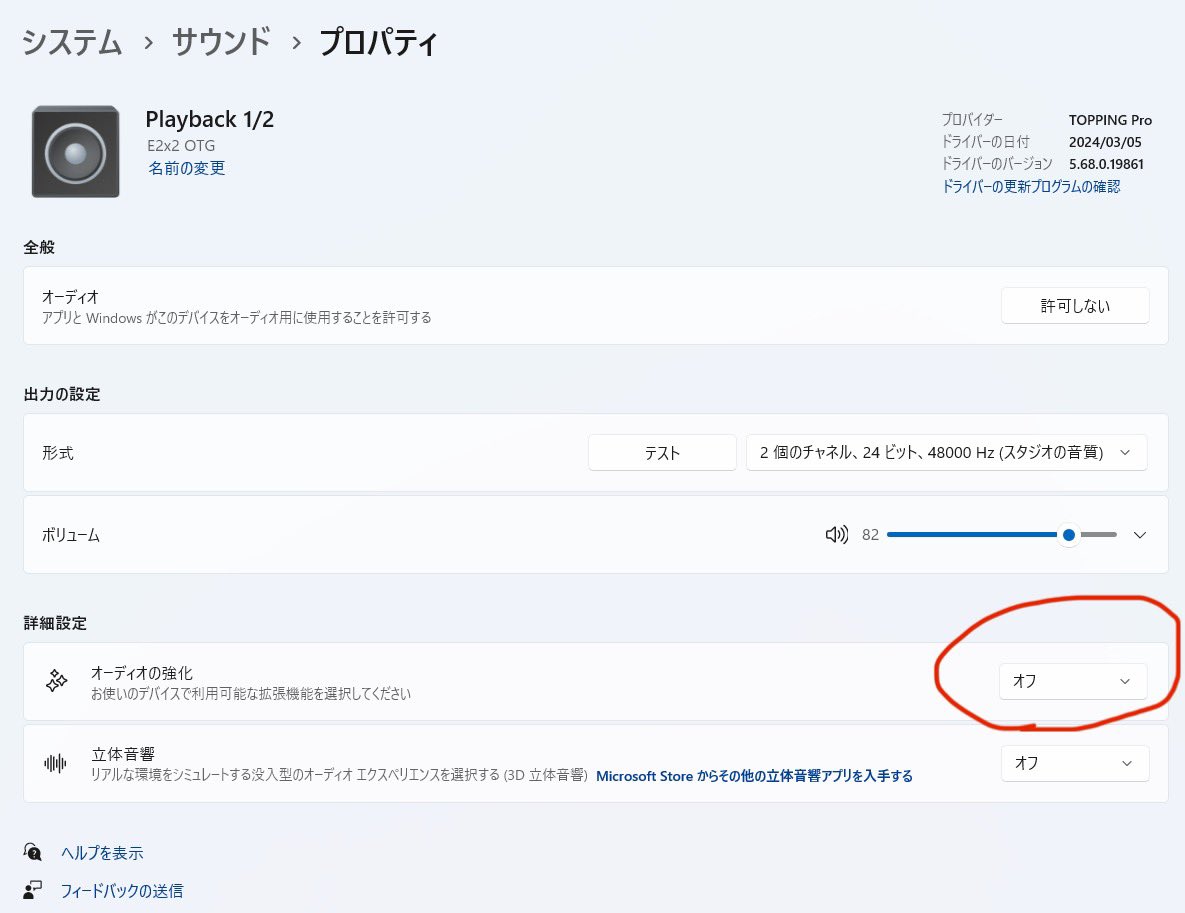Screen dimensions: 1185x913
Task: Open ドライバーの更新プログラムの確認 link
Action: (x=1031, y=187)
